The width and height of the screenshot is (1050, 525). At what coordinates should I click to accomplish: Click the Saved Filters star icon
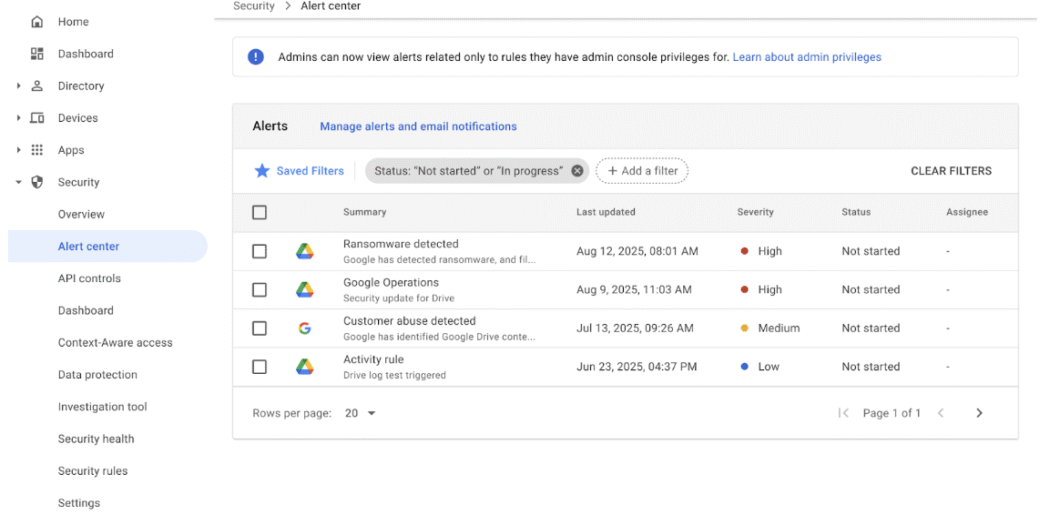(262, 171)
